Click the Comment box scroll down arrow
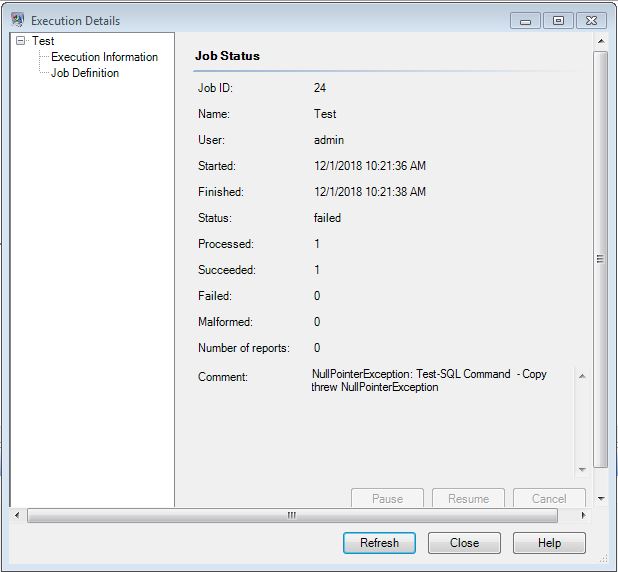This screenshot has height=572, width=618. coord(582,469)
